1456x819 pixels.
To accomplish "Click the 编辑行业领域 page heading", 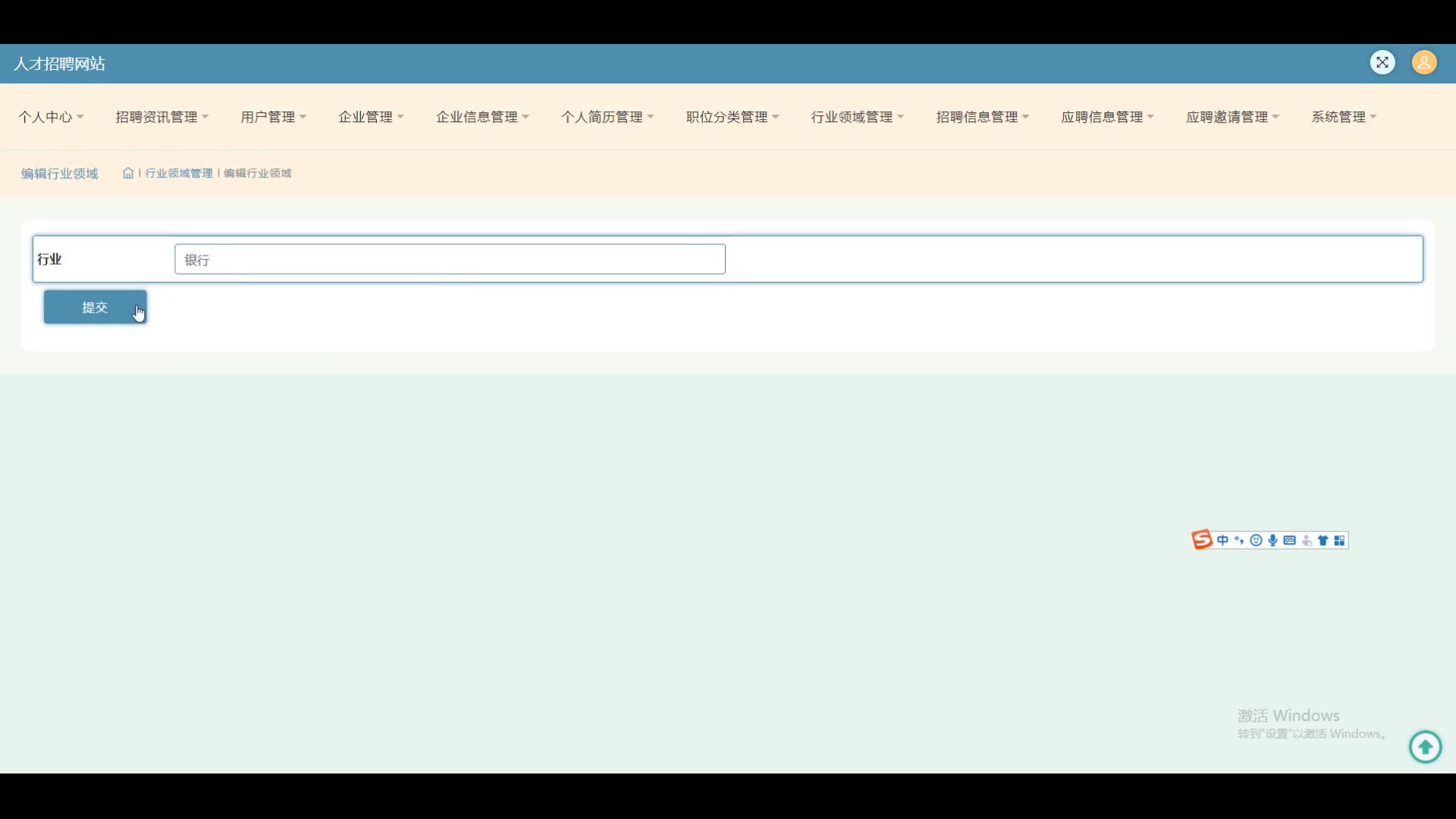I will (x=60, y=174).
